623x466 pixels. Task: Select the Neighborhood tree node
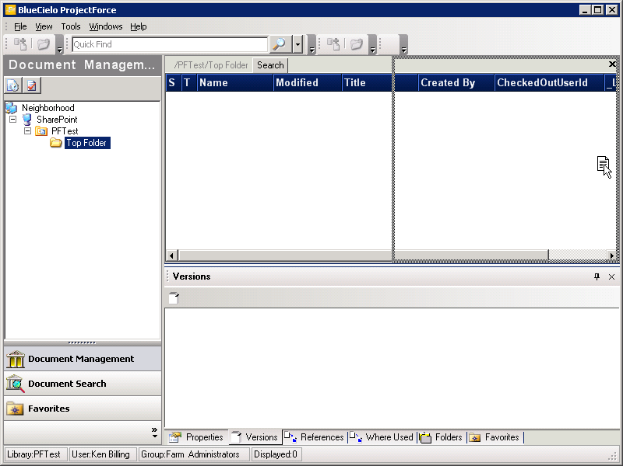(48, 108)
